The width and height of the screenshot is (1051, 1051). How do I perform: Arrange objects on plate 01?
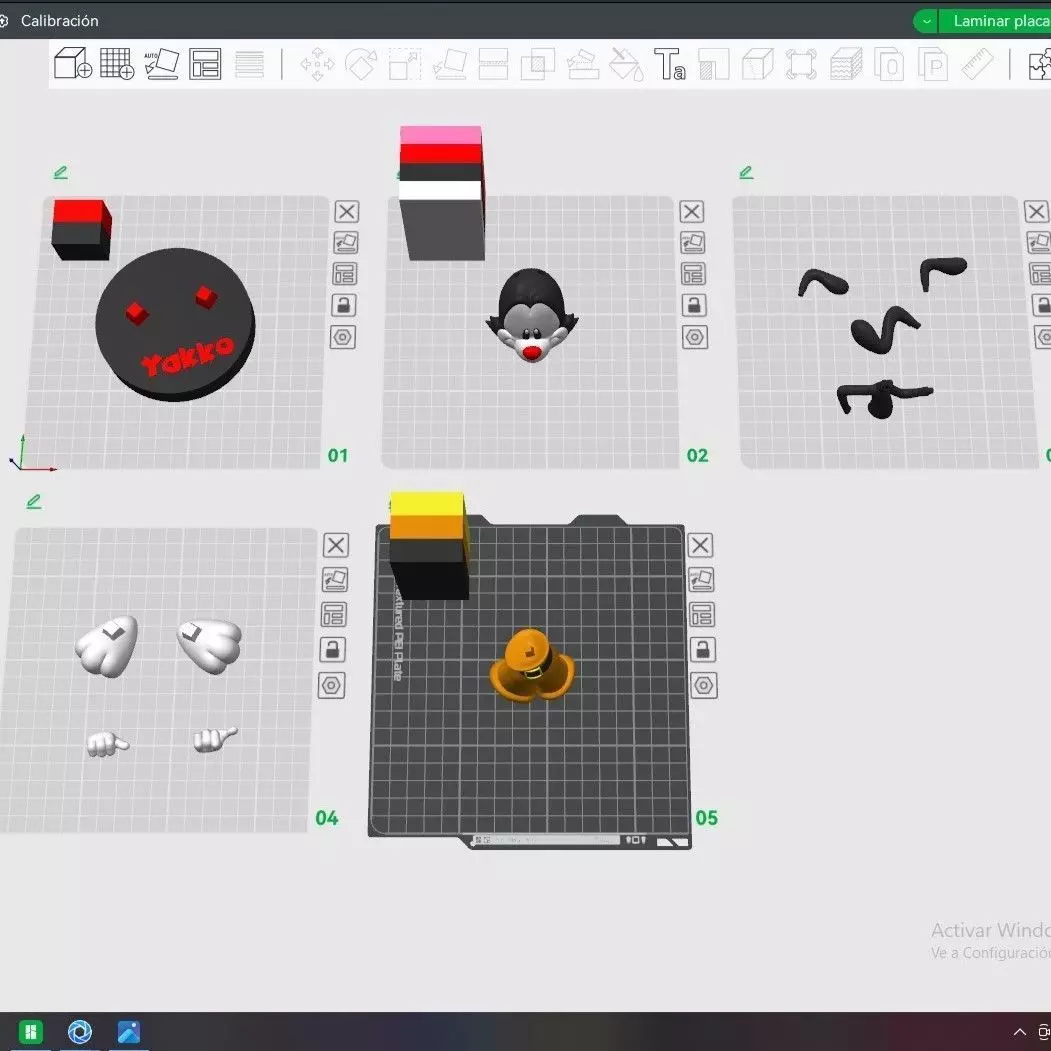click(x=345, y=274)
